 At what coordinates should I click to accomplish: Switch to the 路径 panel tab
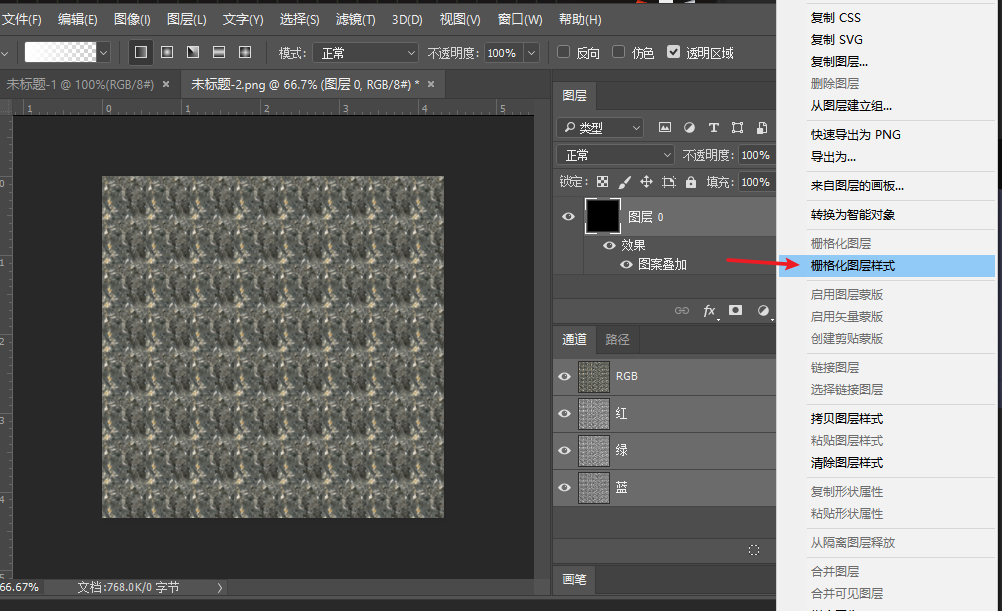[x=617, y=339]
